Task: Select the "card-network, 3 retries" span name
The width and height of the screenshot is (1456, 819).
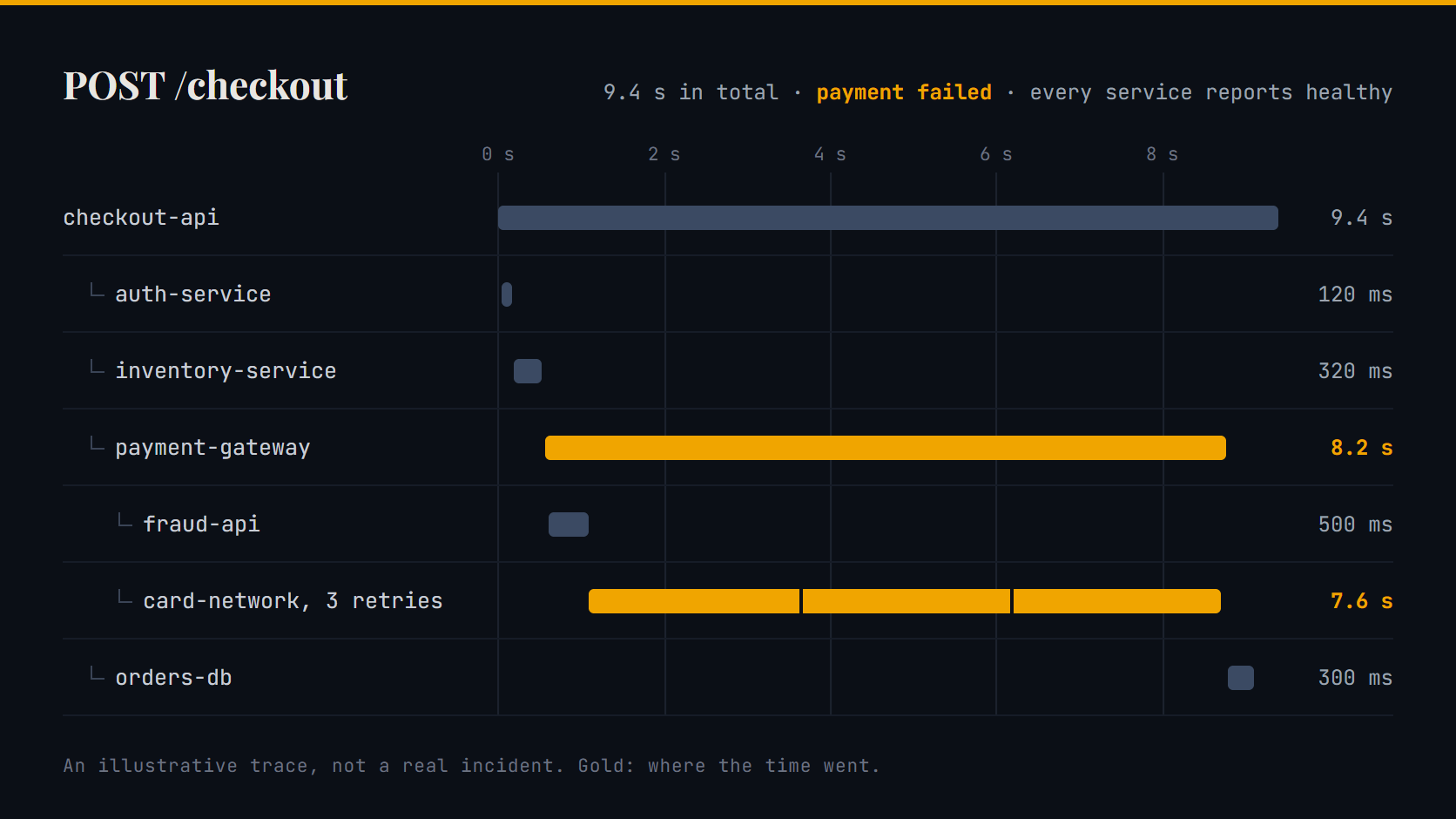Action: tap(293, 601)
